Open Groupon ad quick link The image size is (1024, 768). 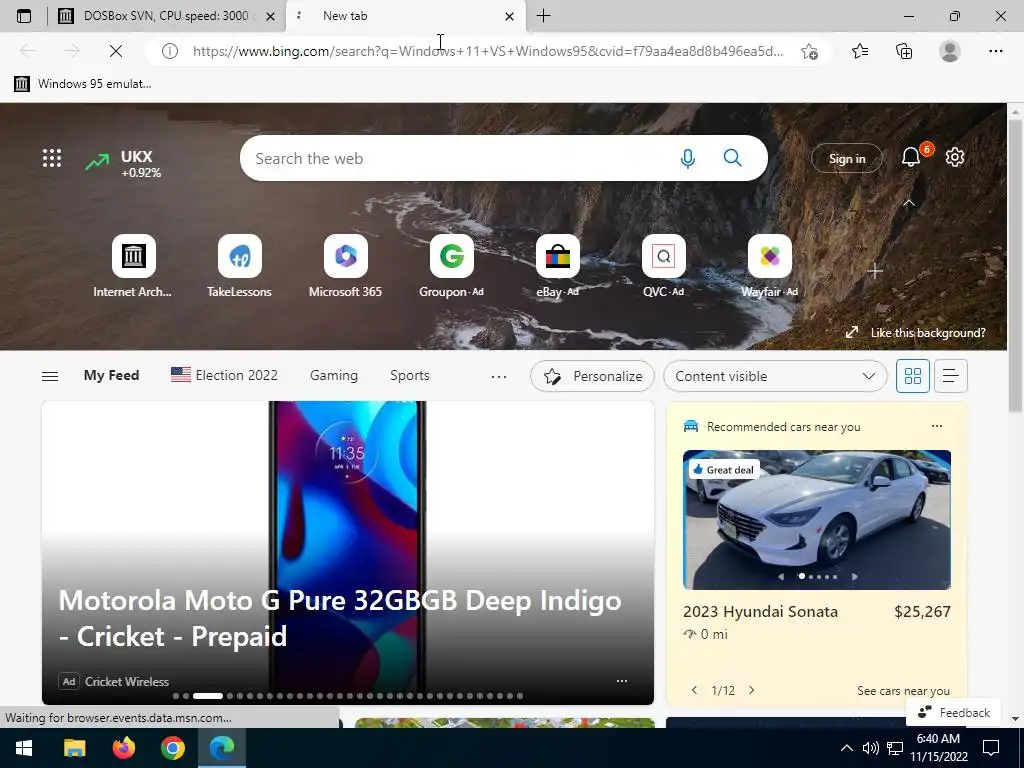[x=451, y=266]
